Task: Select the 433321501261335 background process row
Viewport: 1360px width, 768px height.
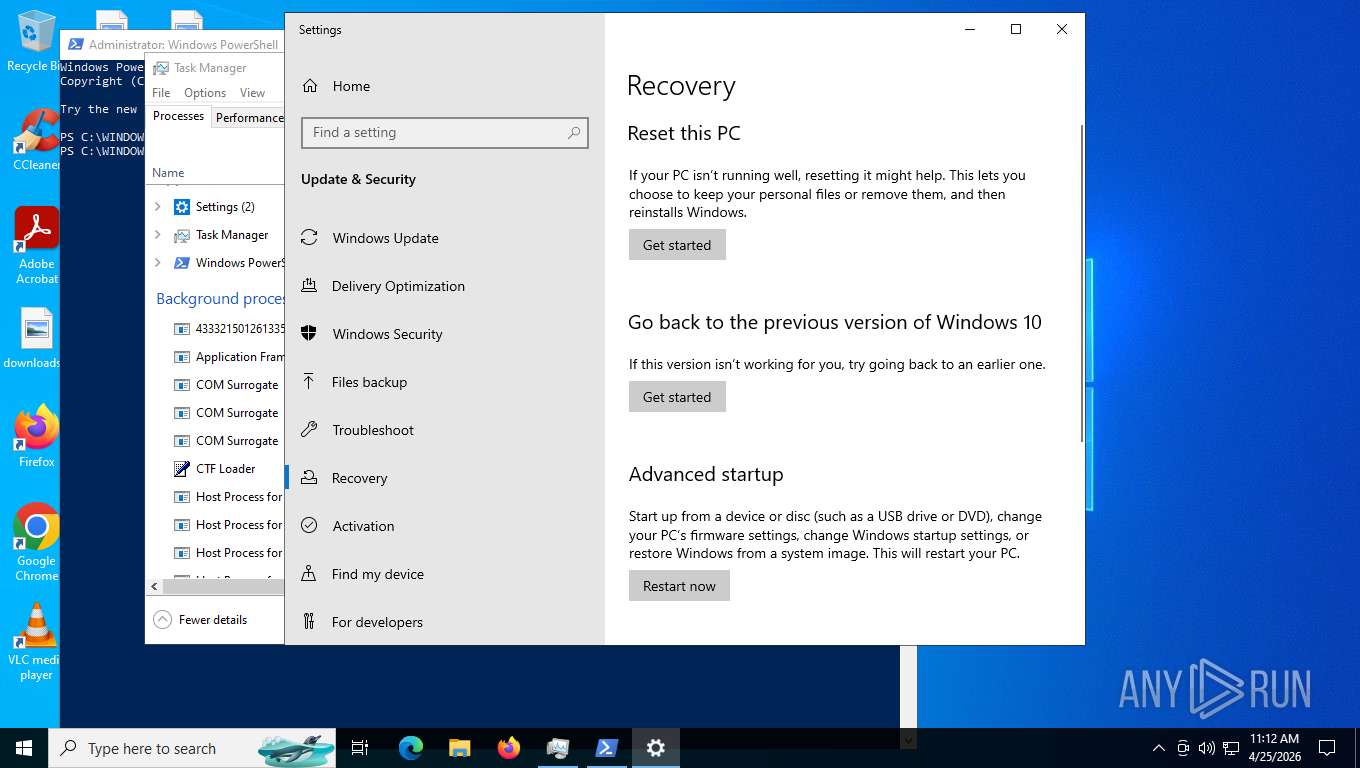Action: 215,329
